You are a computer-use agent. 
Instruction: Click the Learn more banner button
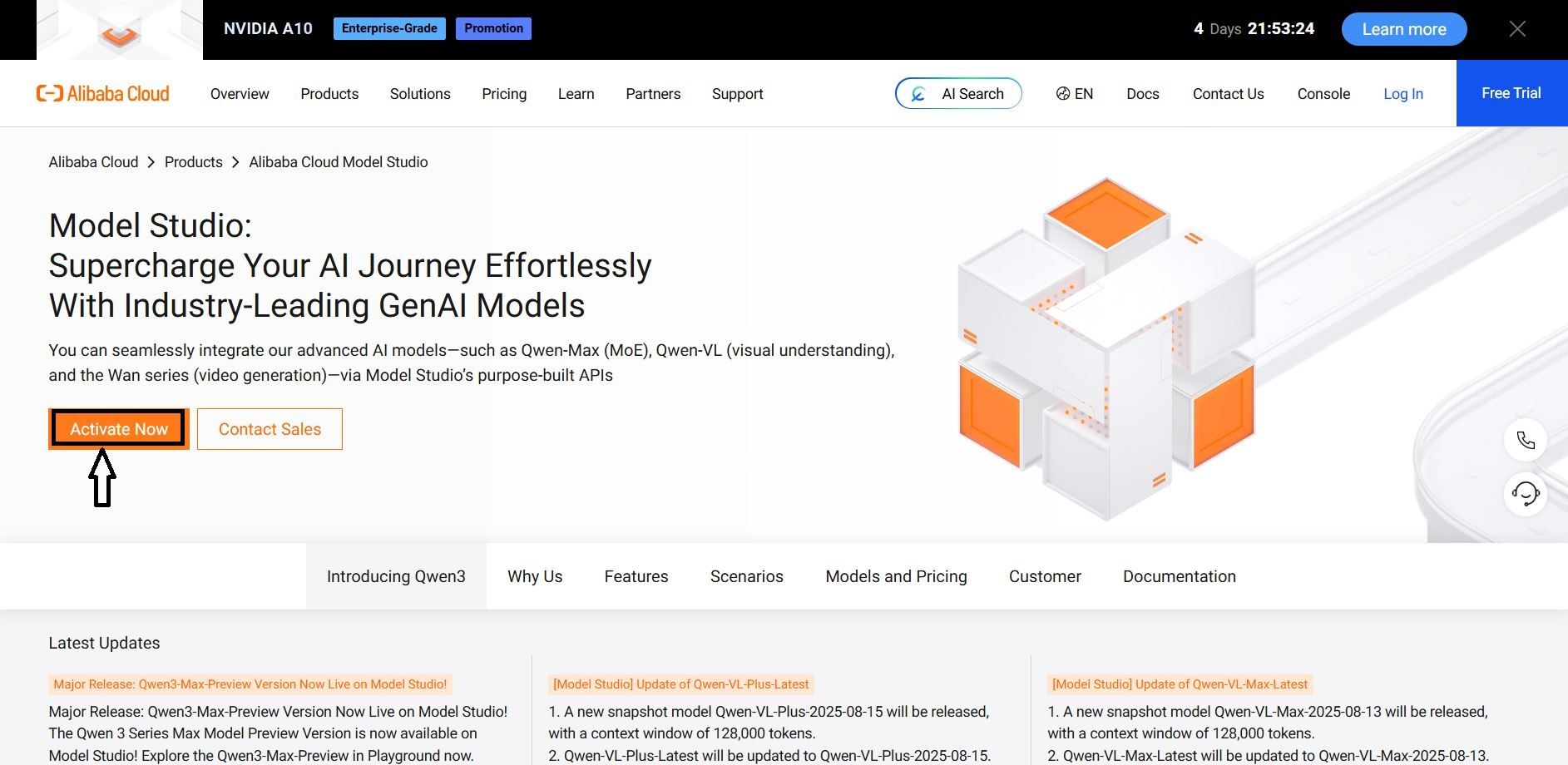(x=1404, y=29)
